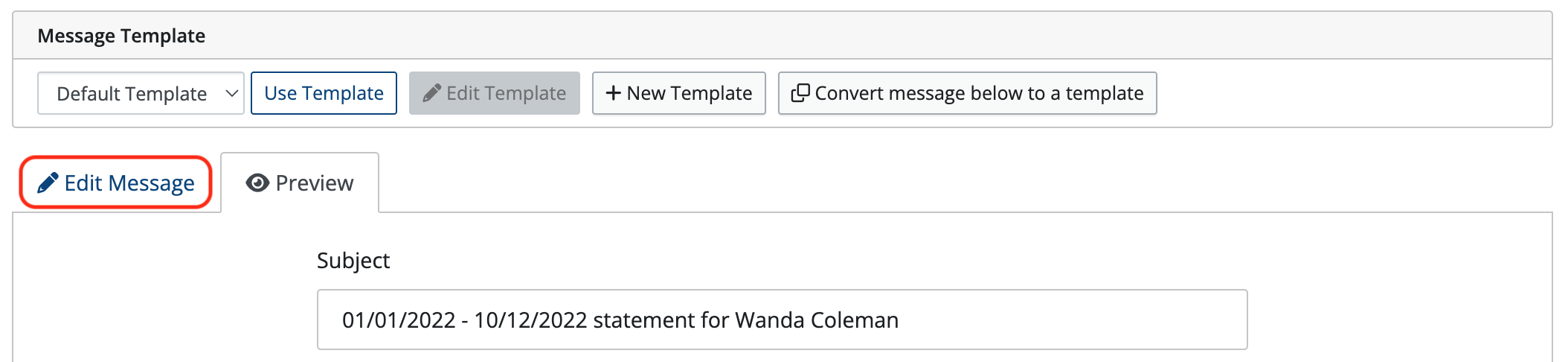This screenshot has width=1568, height=362.
Task: Click the Message Template panel header
Action: [782, 36]
